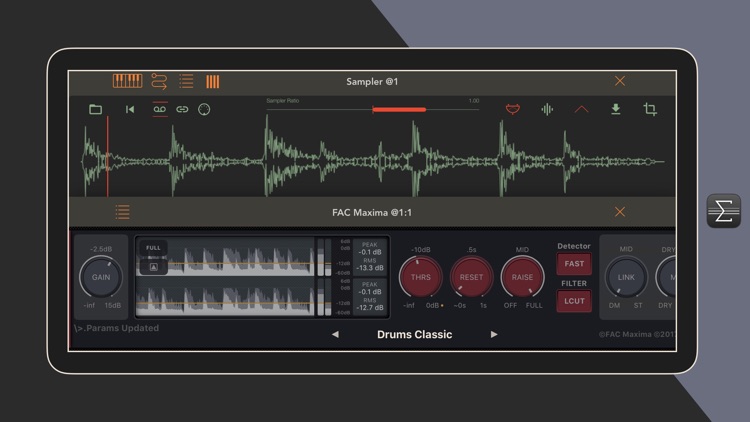750x422 pixels.
Task: Close the FAC Maxima @1:1 panel
Action: [x=620, y=212]
